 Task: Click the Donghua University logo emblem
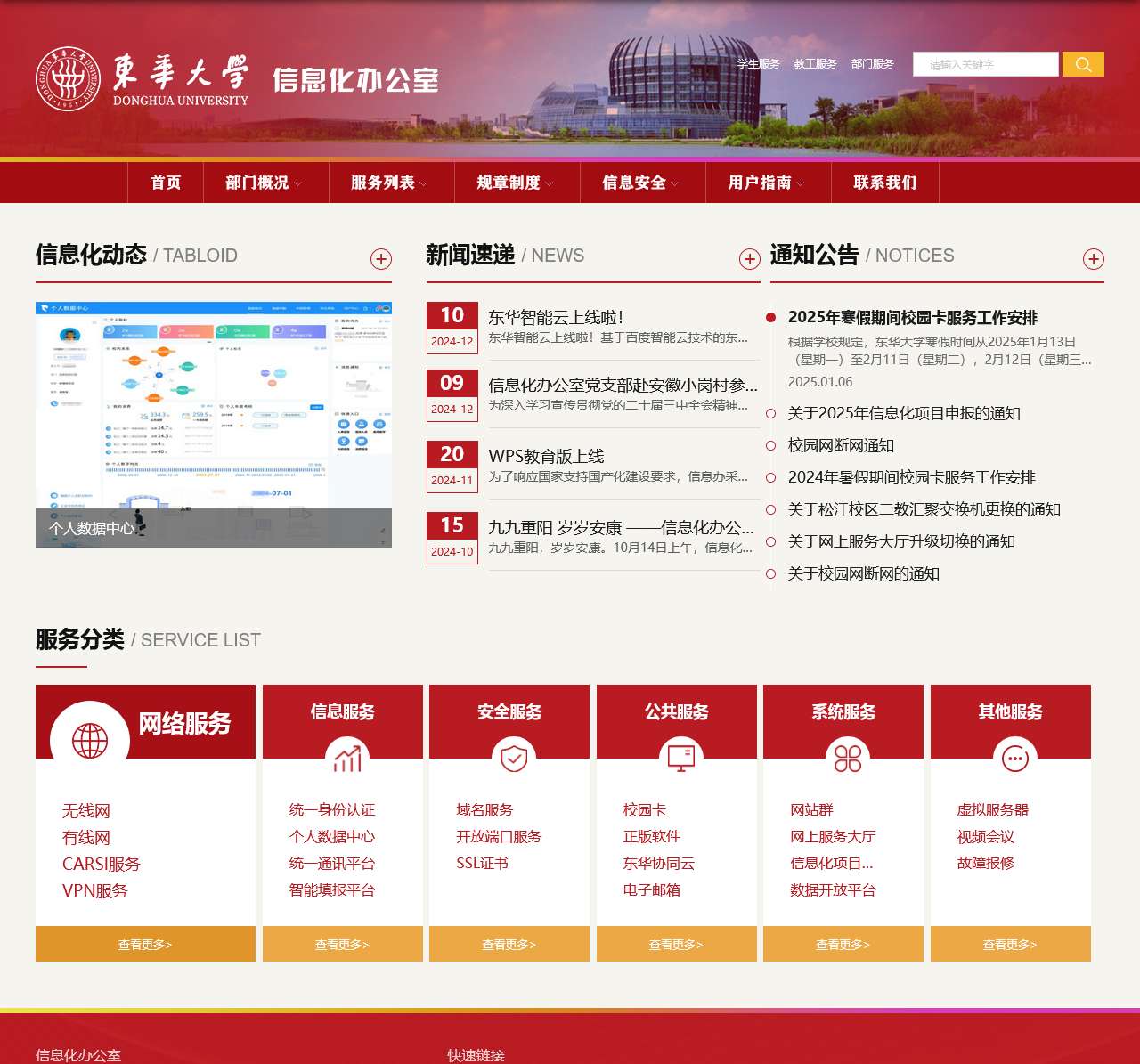click(x=68, y=79)
